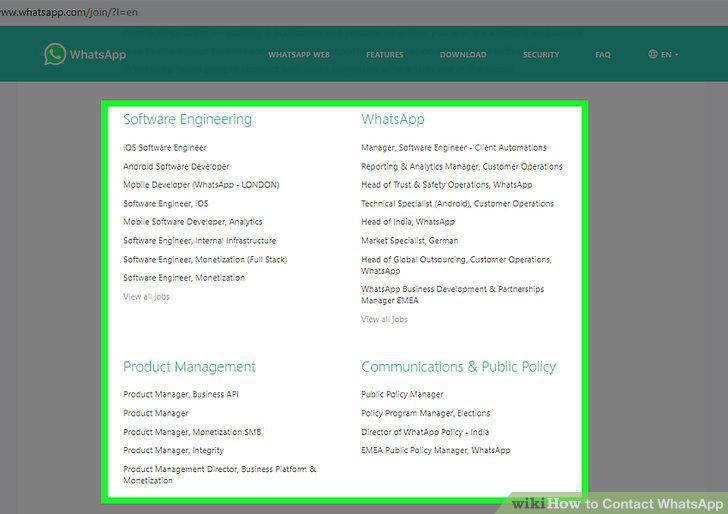
Task: Open Manager, Software Engineer - Client Automations
Action: (454, 148)
